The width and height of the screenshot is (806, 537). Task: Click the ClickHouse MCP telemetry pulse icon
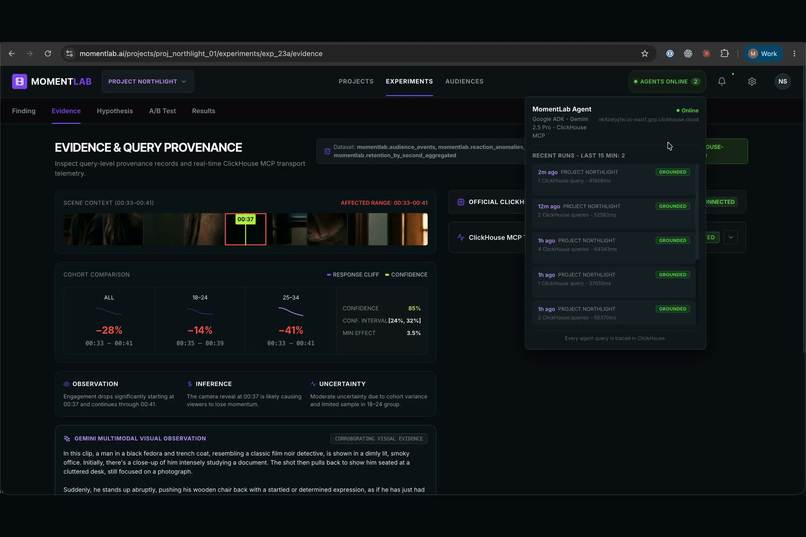pyautogui.click(x=461, y=237)
